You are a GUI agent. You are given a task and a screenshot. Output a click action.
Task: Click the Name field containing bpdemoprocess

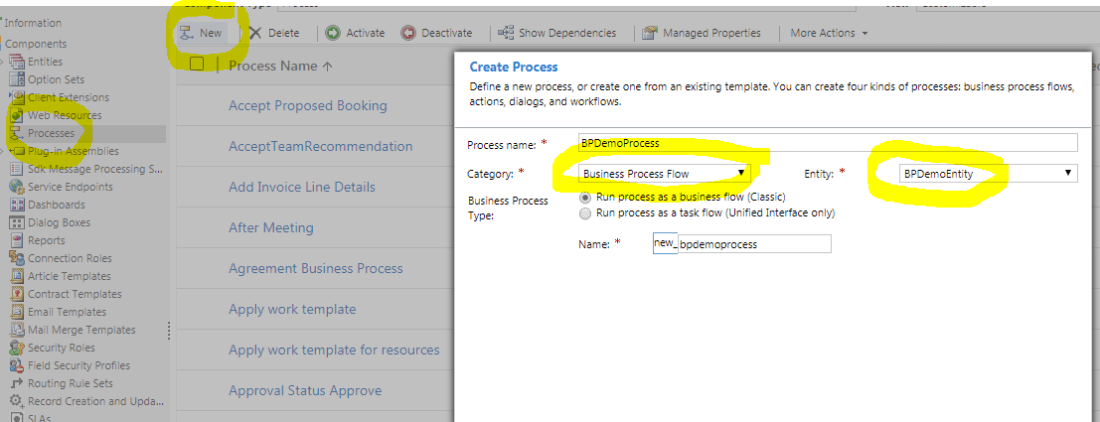pyautogui.click(x=754, y=244)
